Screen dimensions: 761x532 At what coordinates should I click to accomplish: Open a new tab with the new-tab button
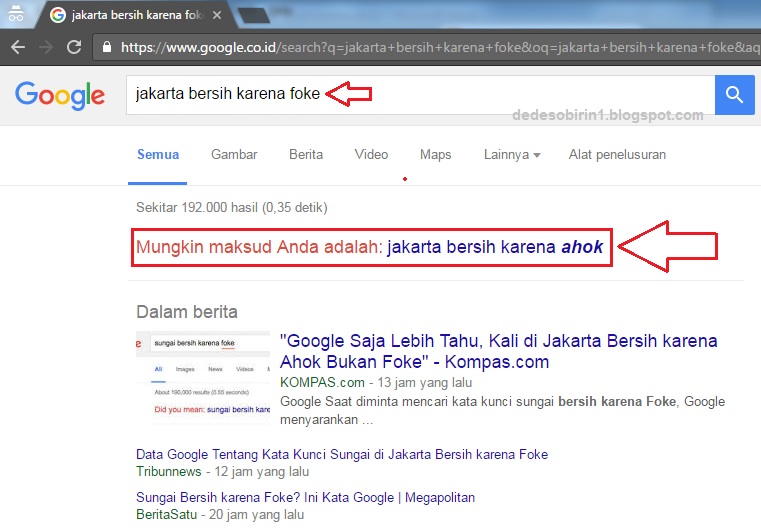tap(254, 15)
